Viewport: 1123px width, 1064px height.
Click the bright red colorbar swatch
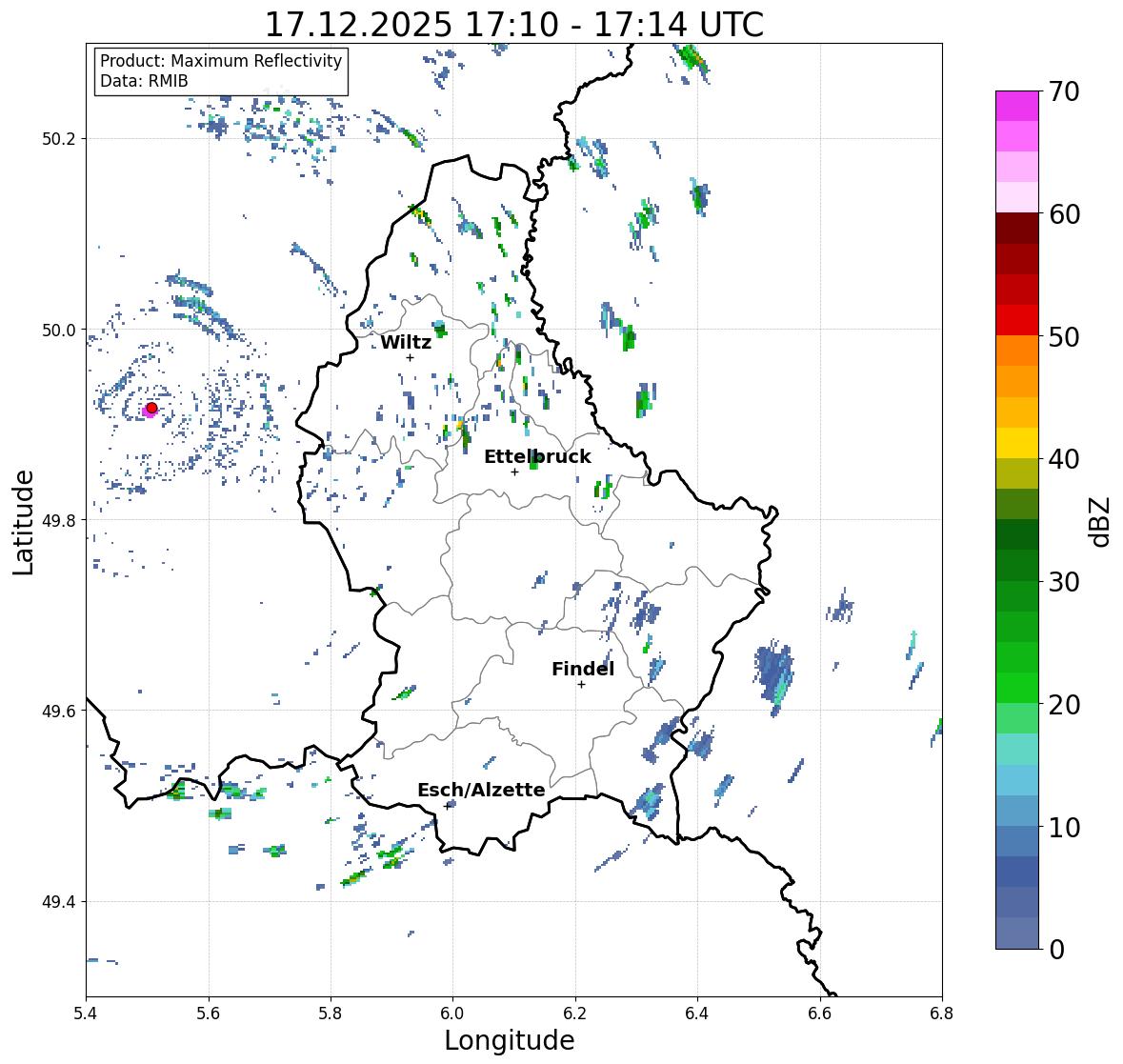click(x=1017, y=320)
